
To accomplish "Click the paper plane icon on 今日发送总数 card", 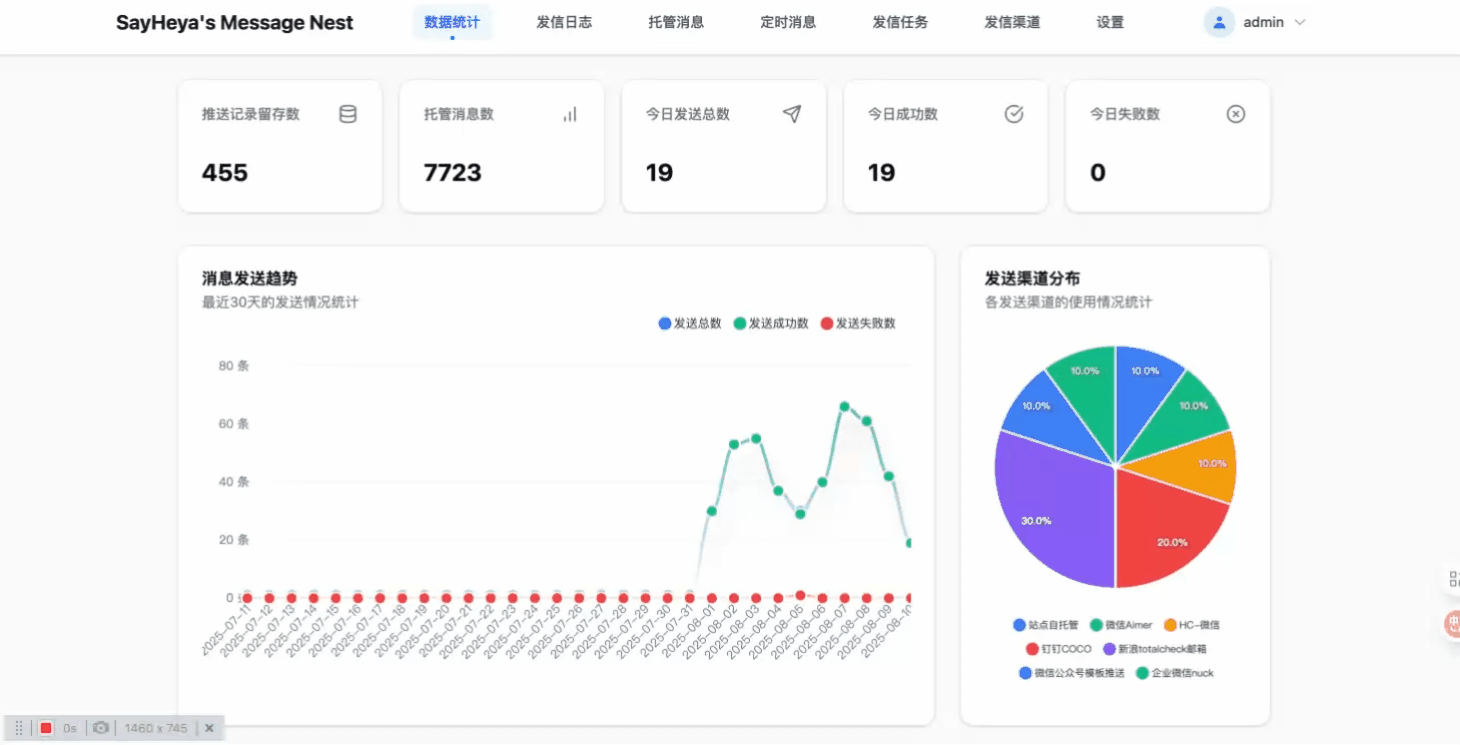I will [792, 114].
